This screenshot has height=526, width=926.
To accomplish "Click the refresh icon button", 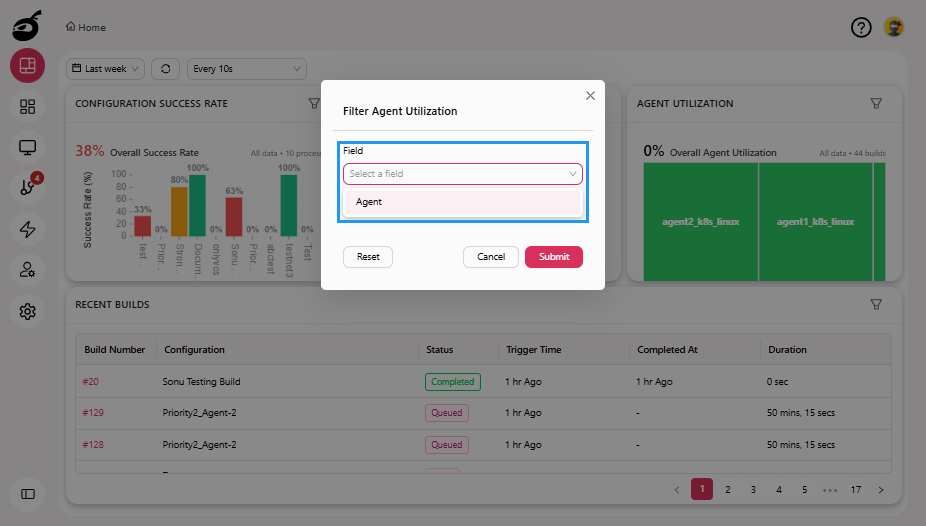I will [x=165, y=68].
